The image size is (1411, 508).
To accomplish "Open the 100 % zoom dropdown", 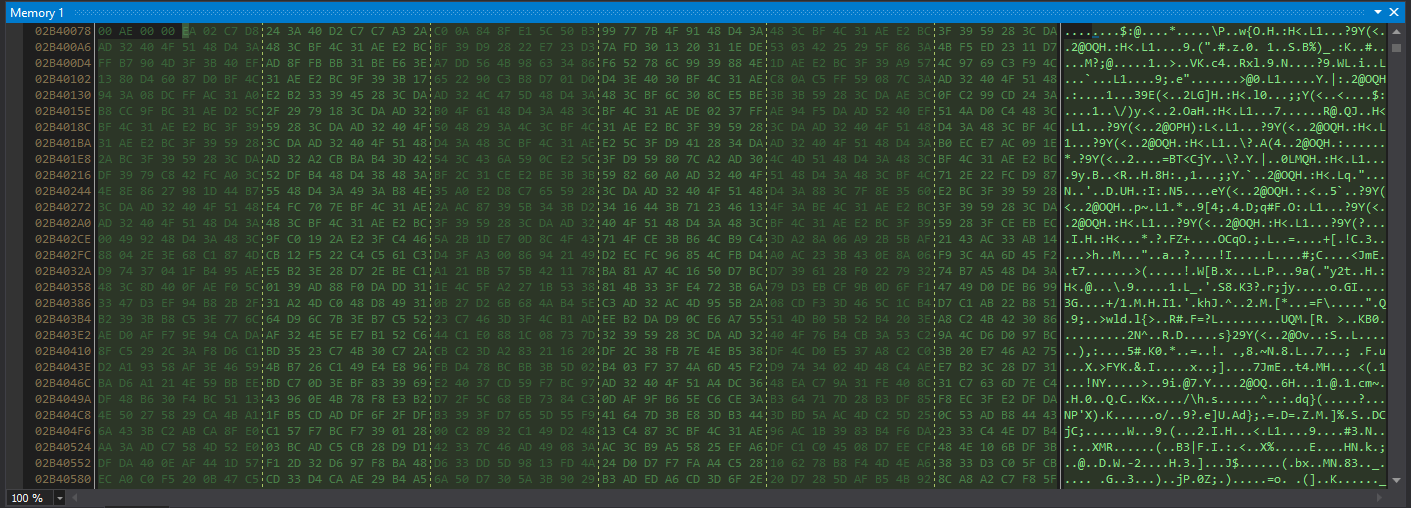I will pyautogui.click(x=59, y=497).
